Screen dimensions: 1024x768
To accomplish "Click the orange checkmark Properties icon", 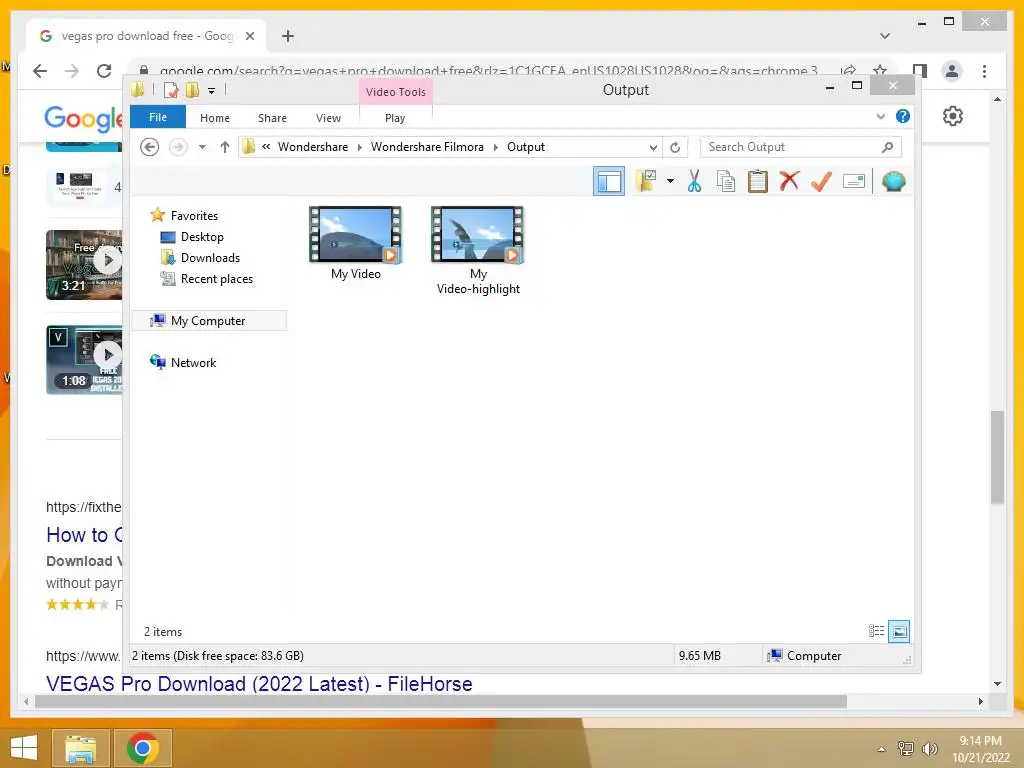I will (x=822, y=181).
